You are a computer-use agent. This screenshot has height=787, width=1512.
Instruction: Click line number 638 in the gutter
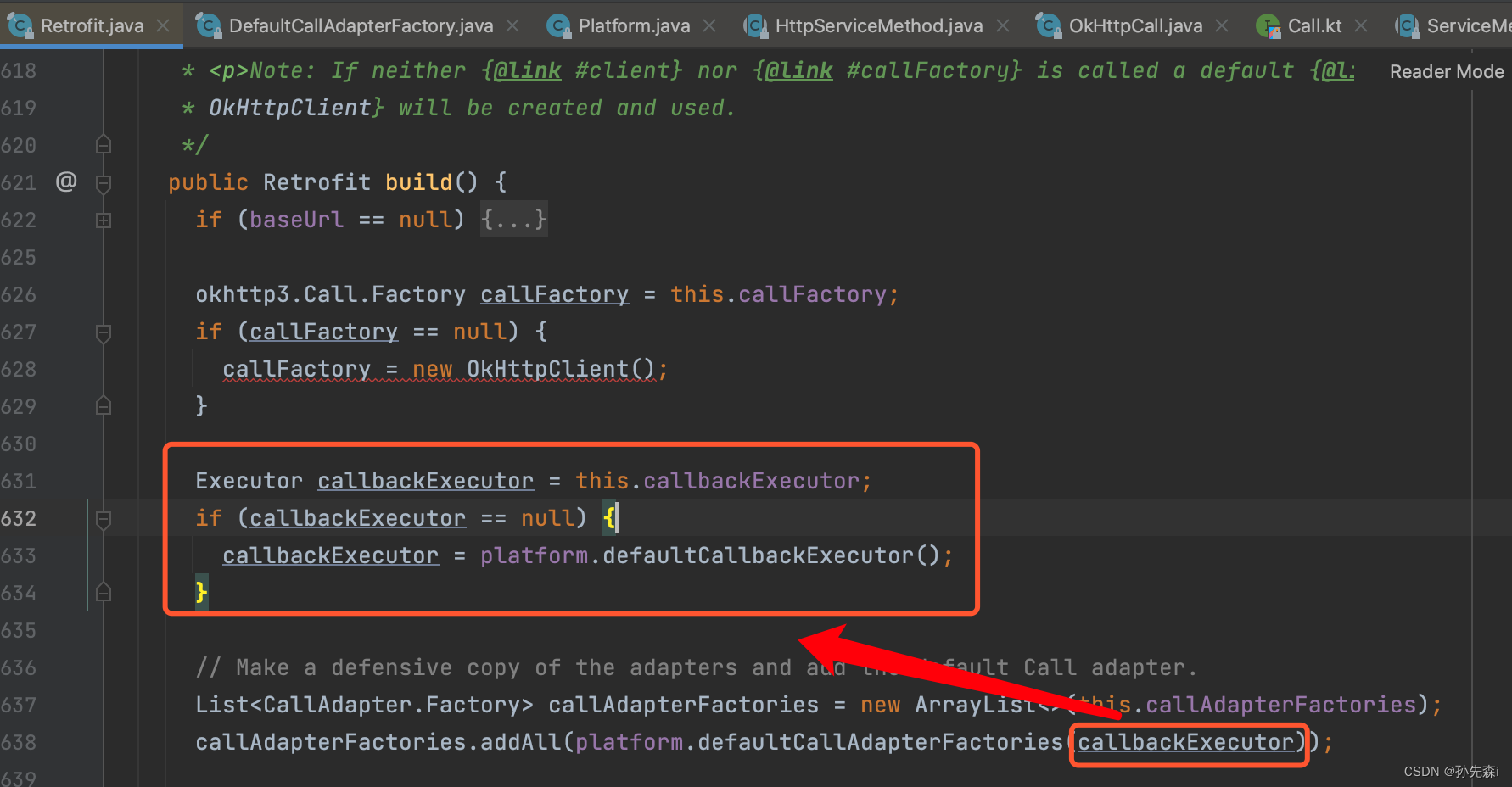(19, 742)
